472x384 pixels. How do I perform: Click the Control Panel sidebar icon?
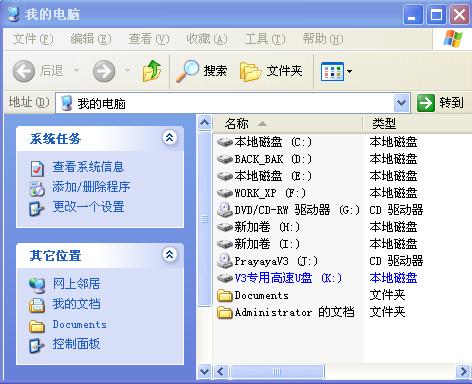[x=37, y=346]
